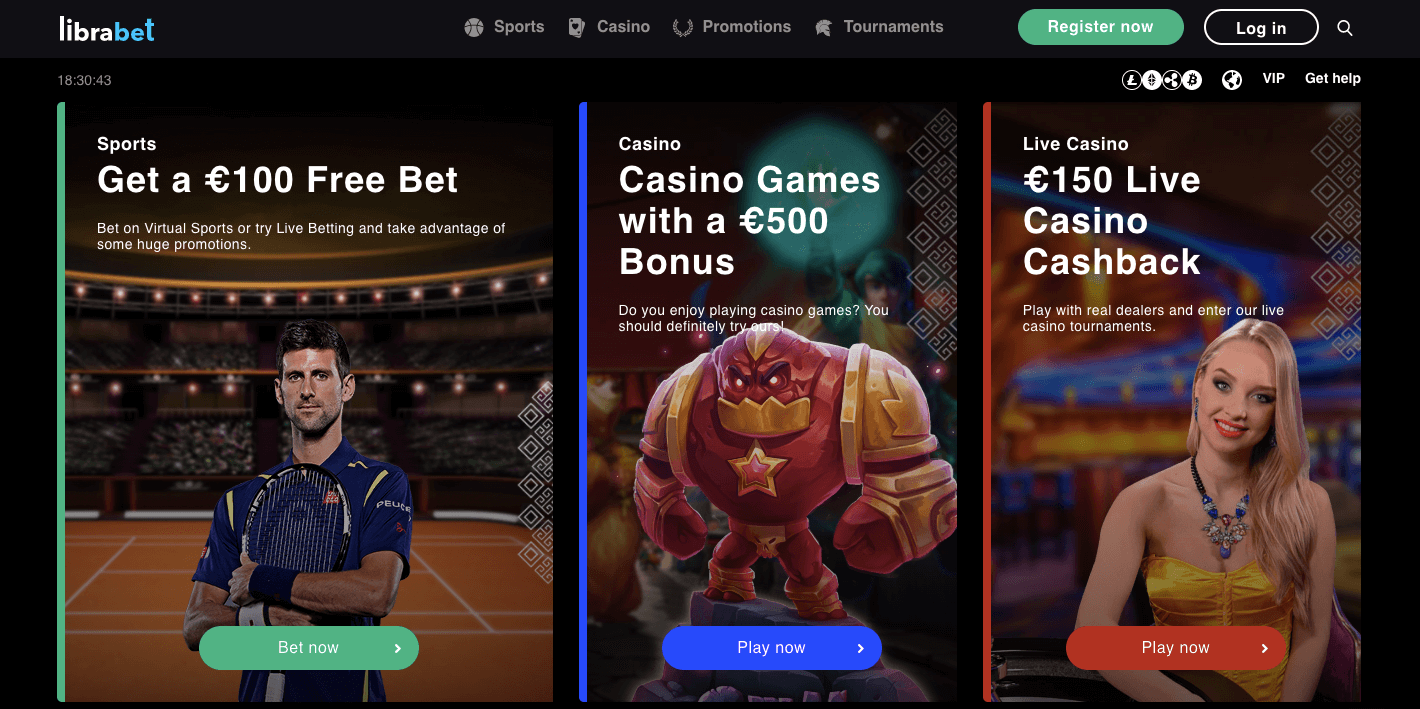
Task: Click the cards icon beside Casino
Action: 577,28
